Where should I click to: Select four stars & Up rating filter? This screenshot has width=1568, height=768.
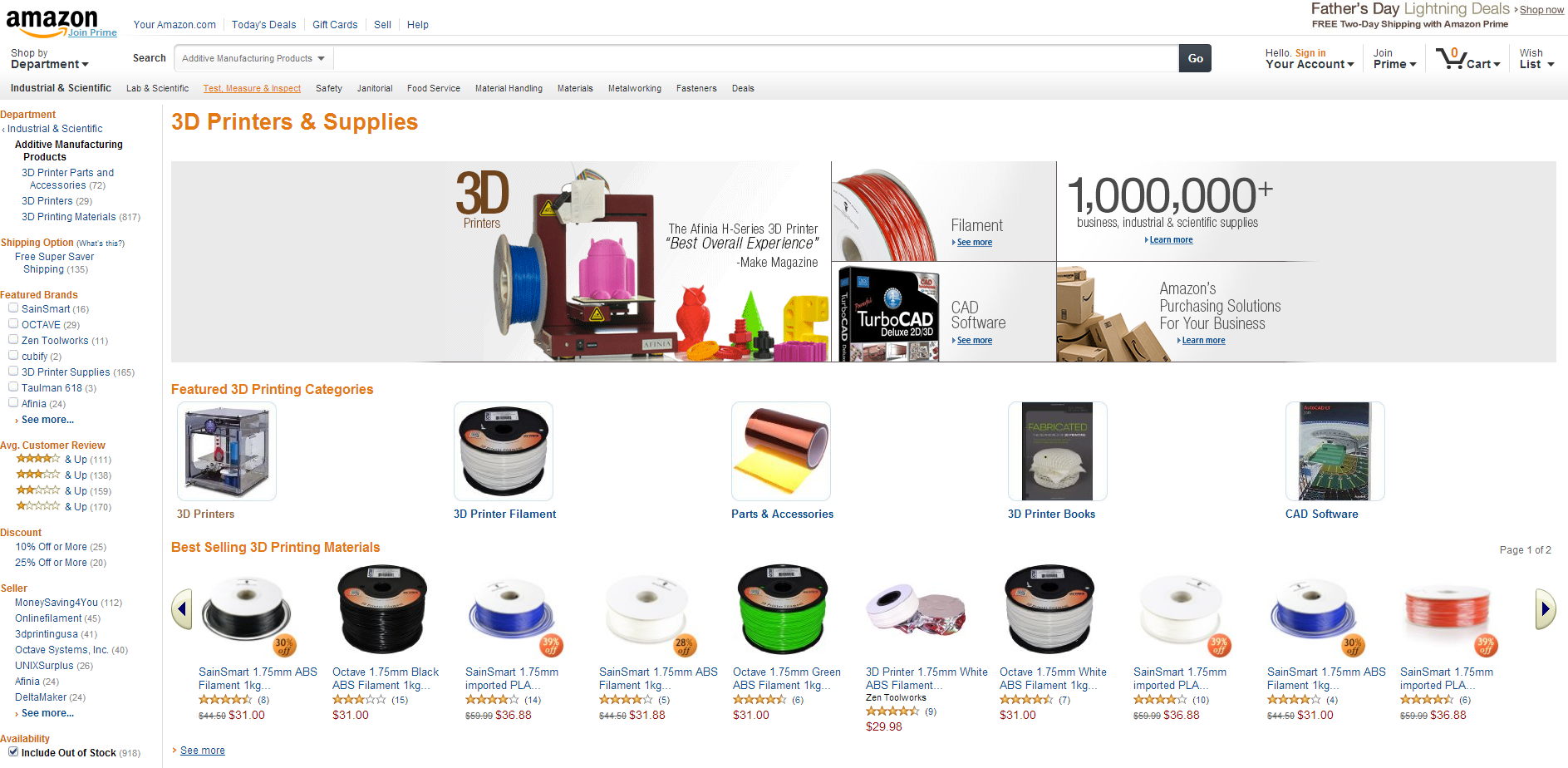click(63, 460)
